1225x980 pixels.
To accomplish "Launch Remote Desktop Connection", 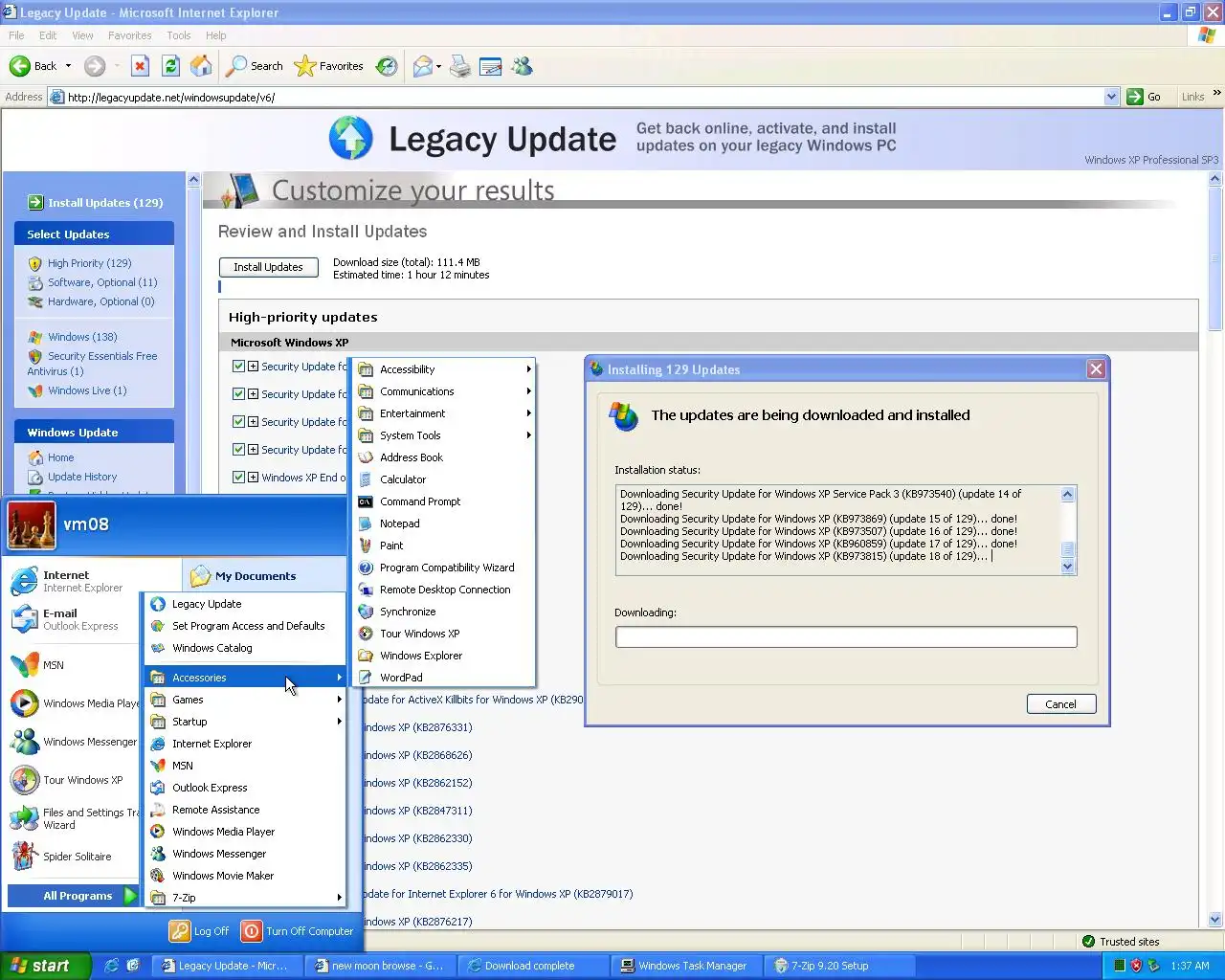I will [x=443, y=590].
